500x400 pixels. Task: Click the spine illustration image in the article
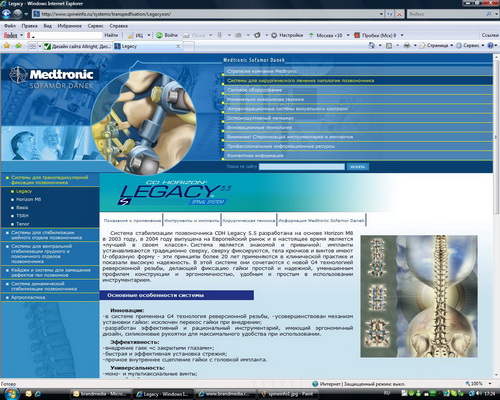coord(419,296)
